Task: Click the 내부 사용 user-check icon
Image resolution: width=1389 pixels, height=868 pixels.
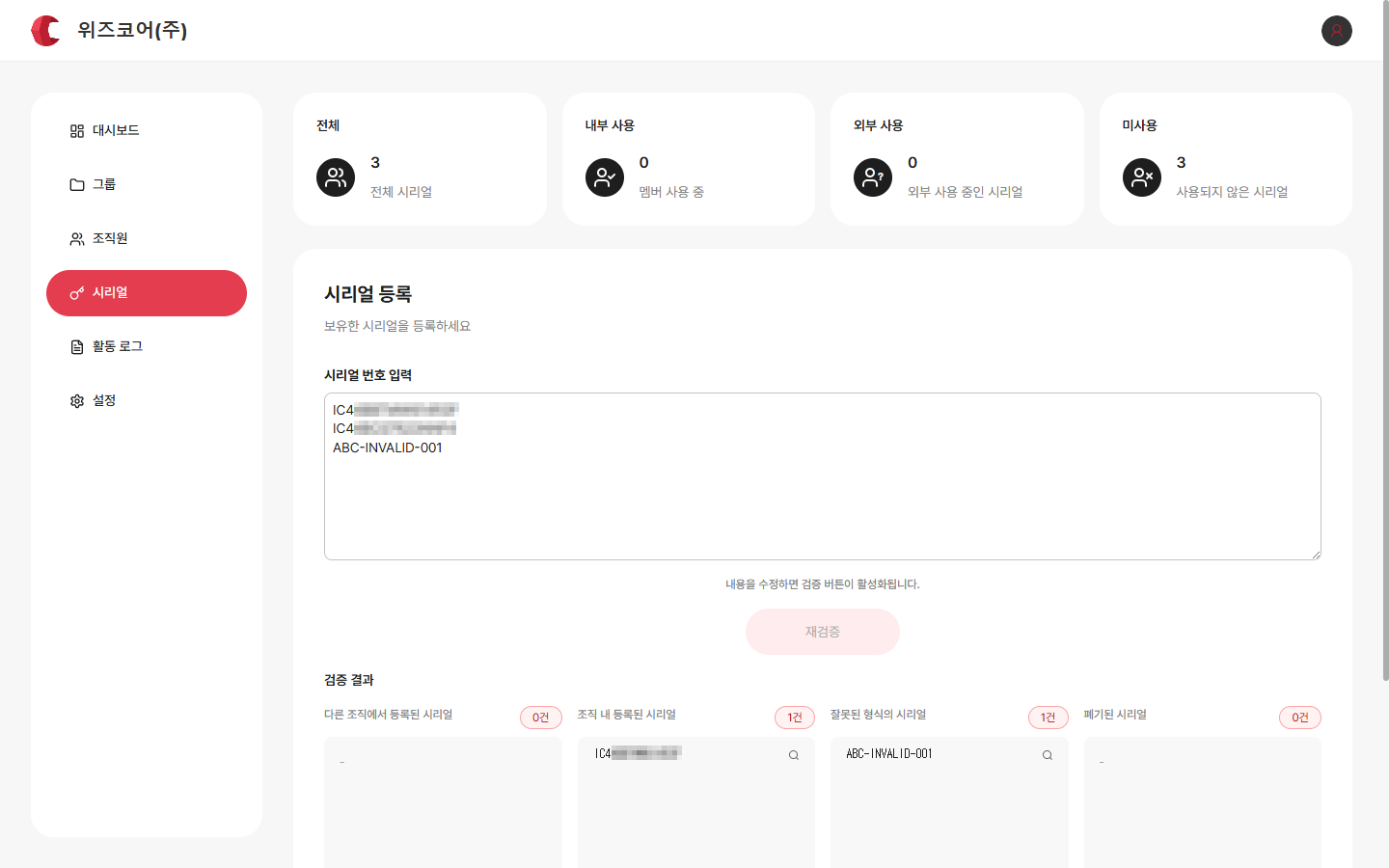Action: [605, 177]
